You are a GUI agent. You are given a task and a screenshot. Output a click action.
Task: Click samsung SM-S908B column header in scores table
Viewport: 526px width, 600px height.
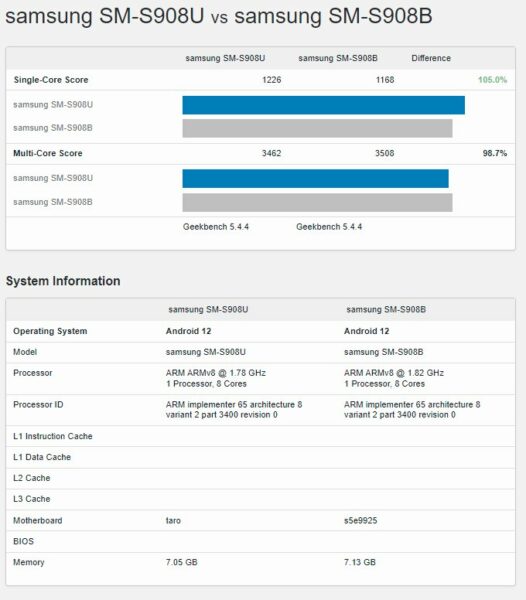(338, 58)
